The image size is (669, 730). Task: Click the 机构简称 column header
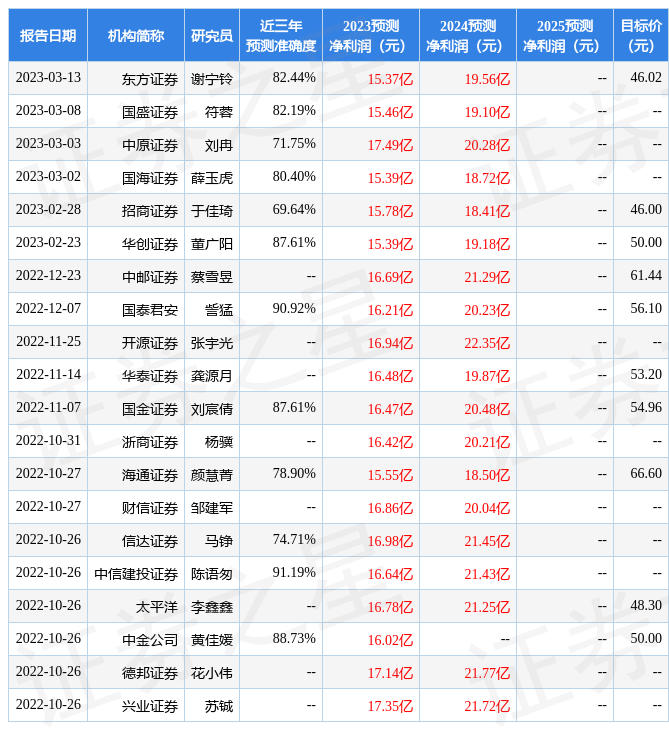136,35
